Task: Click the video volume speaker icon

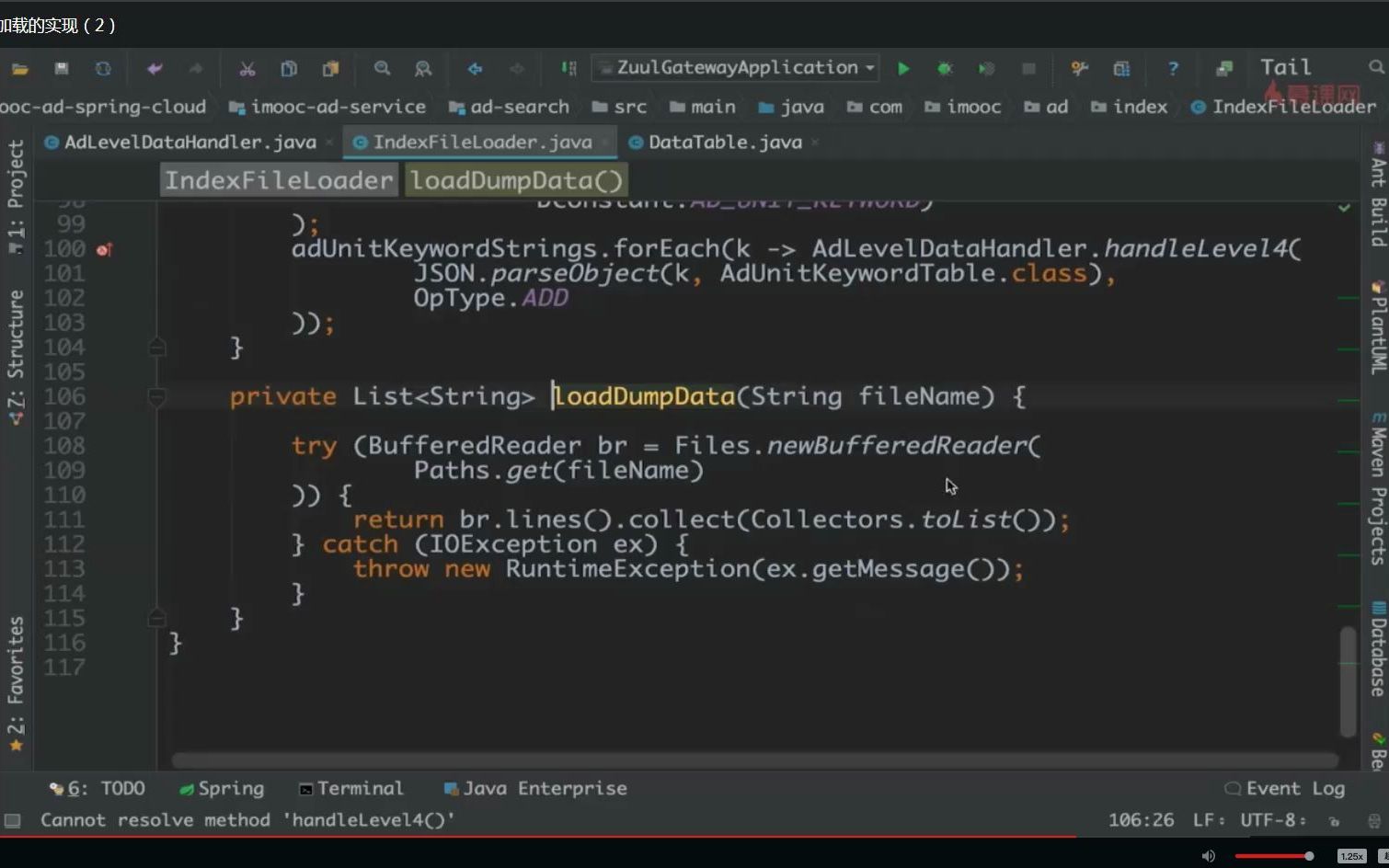Action: pos(1208,856)
